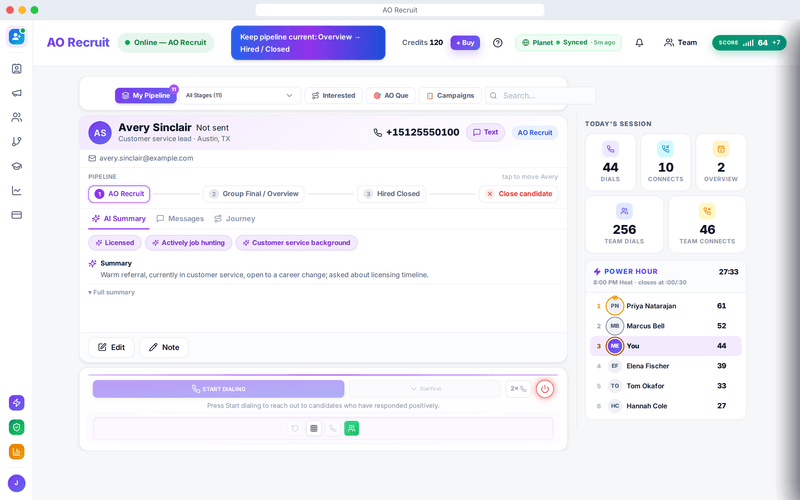The width and height of the screenshot is (800, 500).
Task: Click the redo arrow icon in dialer bar
Action: point(294,429)
